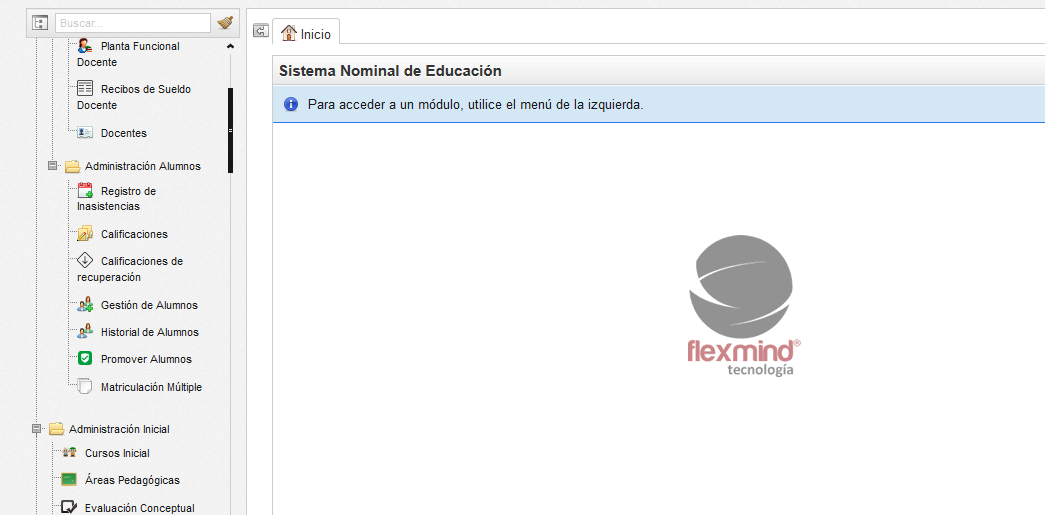Click the Calificaciones icon
This screenshot has height=515, width=1045.
coord(85,234)
